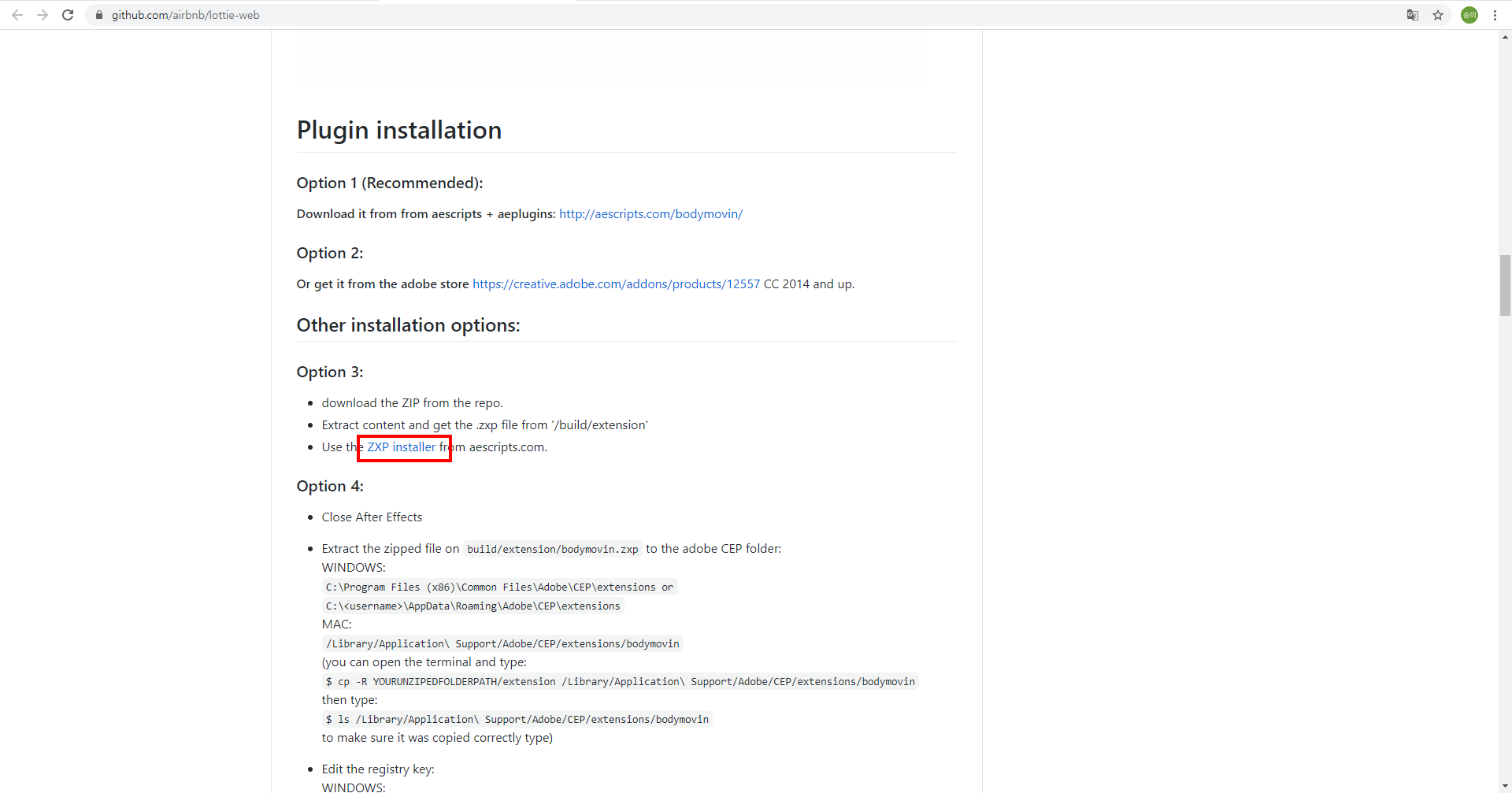
Task: Bookmark this page with star icon
Action: [x=1438, y=15]
